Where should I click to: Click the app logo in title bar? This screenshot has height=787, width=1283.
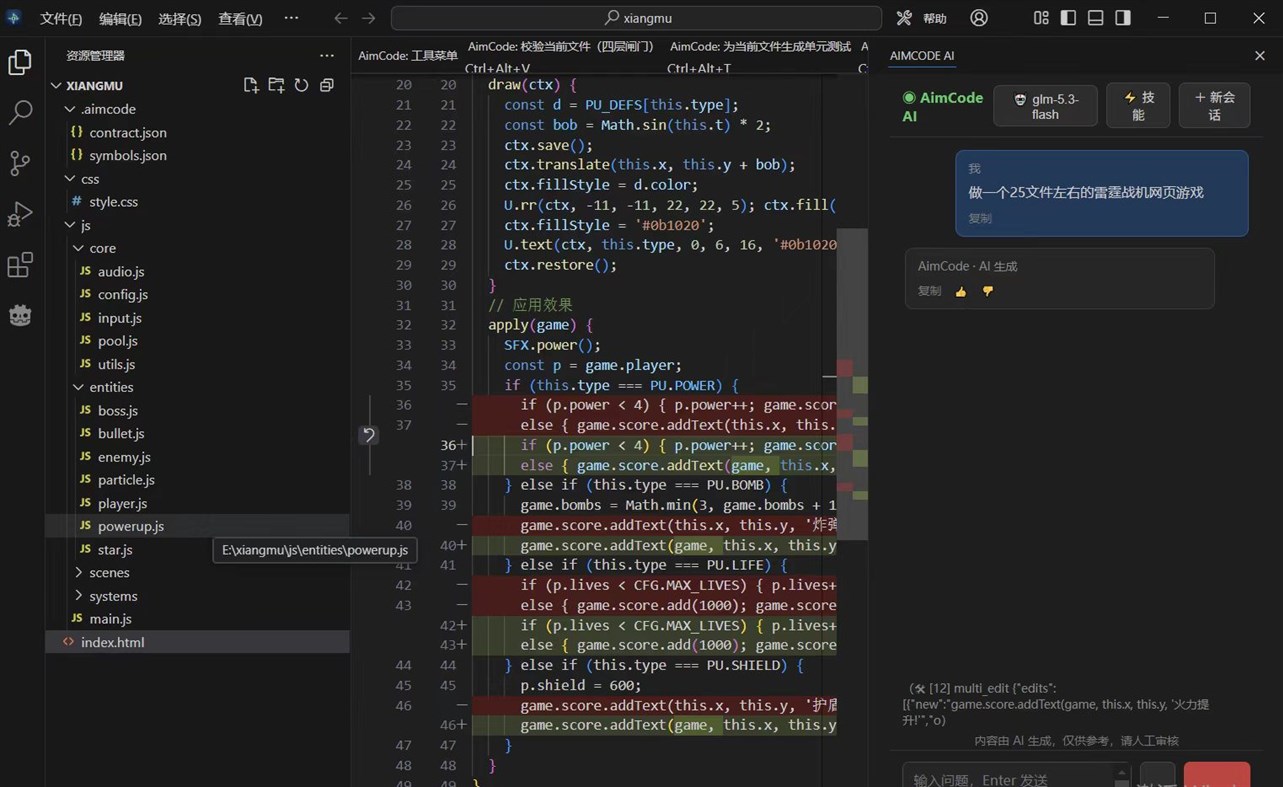click(x=14, y=18)
